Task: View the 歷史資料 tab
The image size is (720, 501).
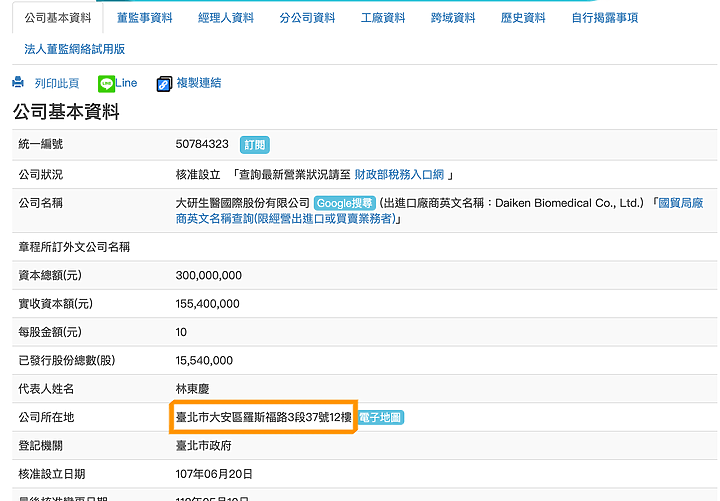Action: [x=523, y=18]
